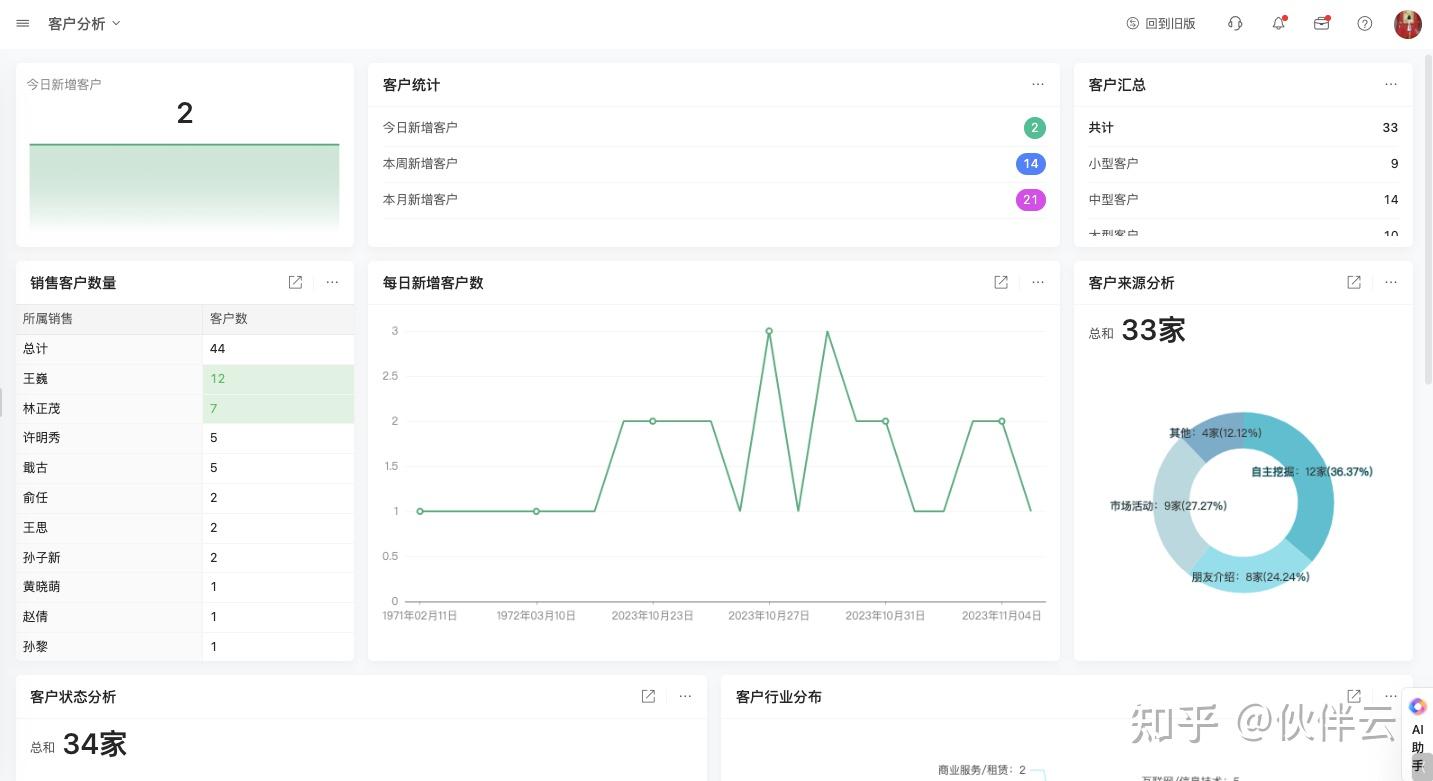Viewport: 1433px width, 781px height.
Task: Open the notifications bell
Action: tap(1278, 23)
